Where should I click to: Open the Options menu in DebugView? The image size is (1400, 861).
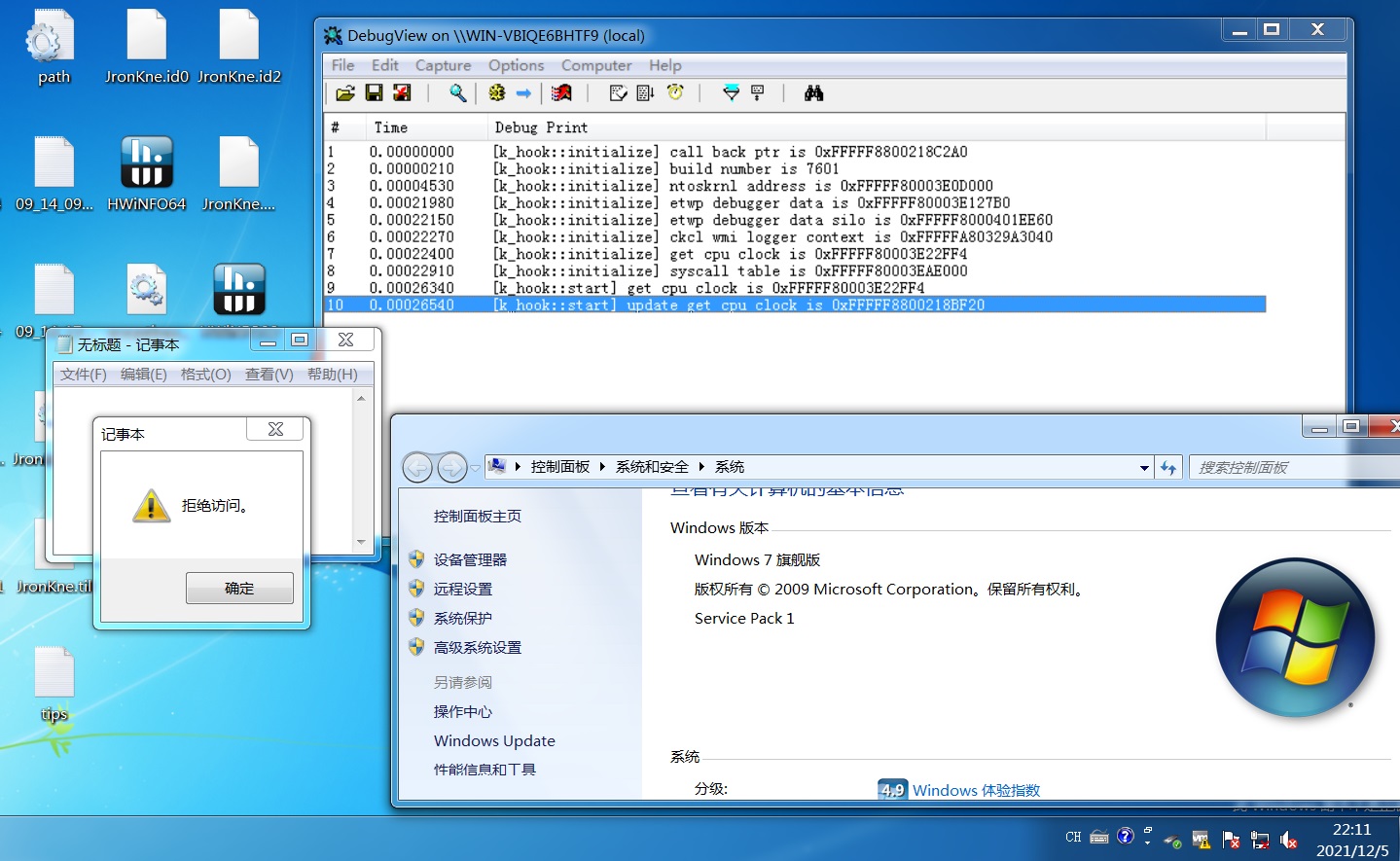point(516,65)
